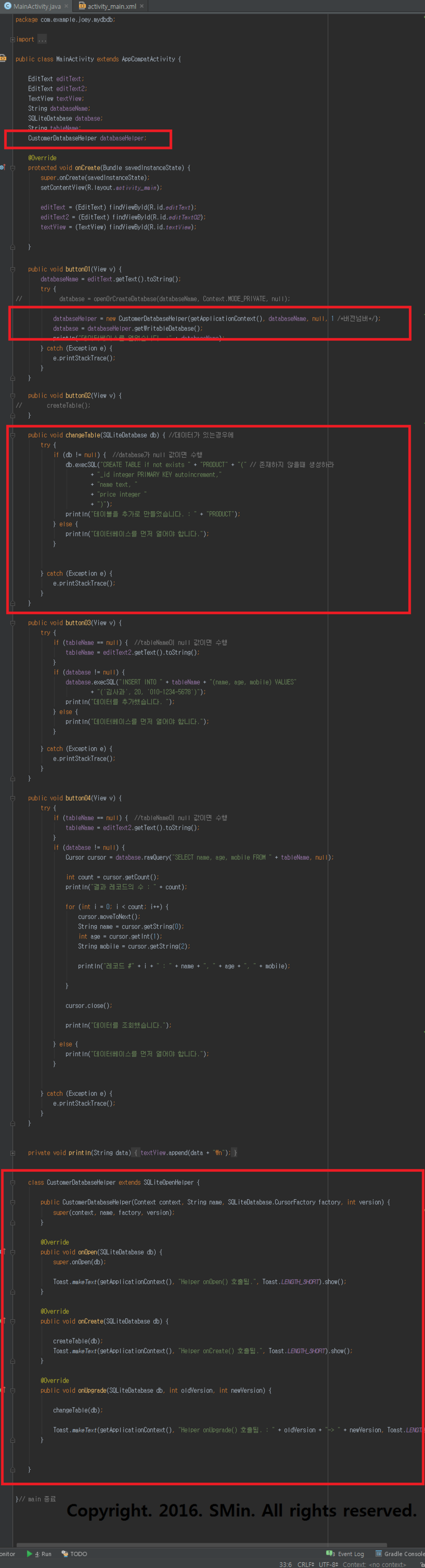425x1568 pixels.
Task: Collapse the changeTable method fold marker
Action: (x=12, y=435)
